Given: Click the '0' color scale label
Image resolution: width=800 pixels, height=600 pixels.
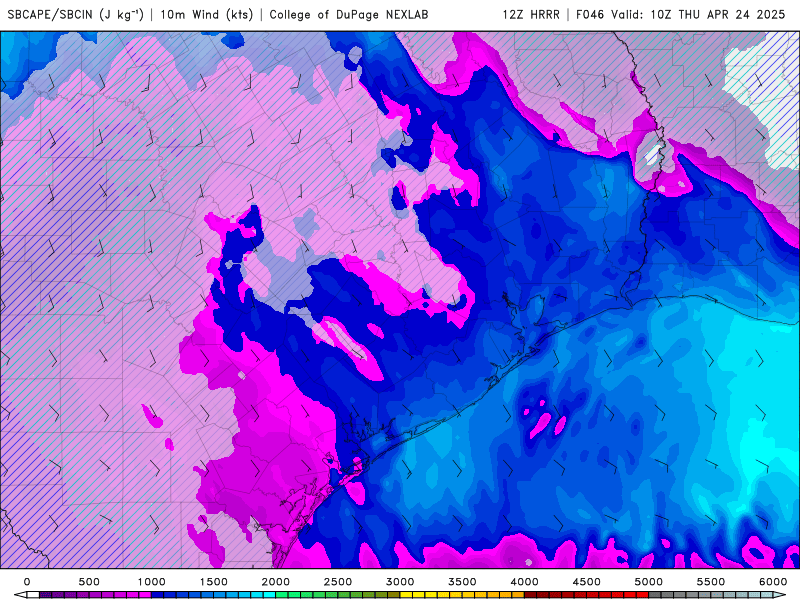Looking at the screenshot, I should (27, 582).
